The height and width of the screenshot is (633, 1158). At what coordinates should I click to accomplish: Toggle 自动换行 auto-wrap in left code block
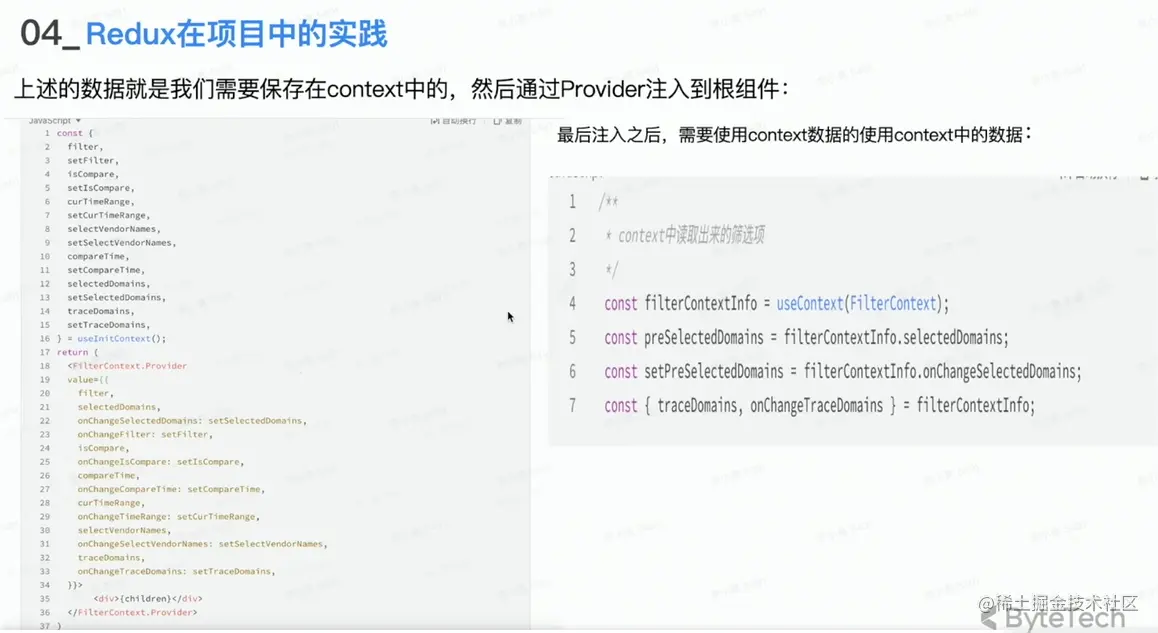[x=453, y=120]
